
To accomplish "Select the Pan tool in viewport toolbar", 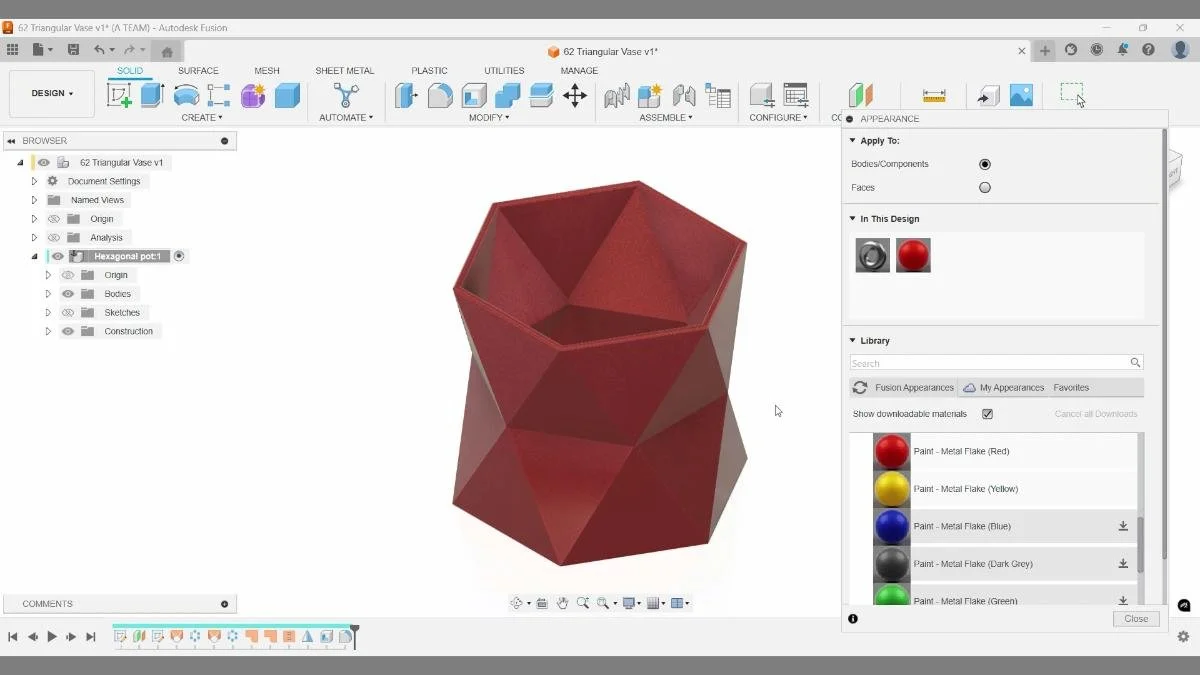I will (564, 601).
